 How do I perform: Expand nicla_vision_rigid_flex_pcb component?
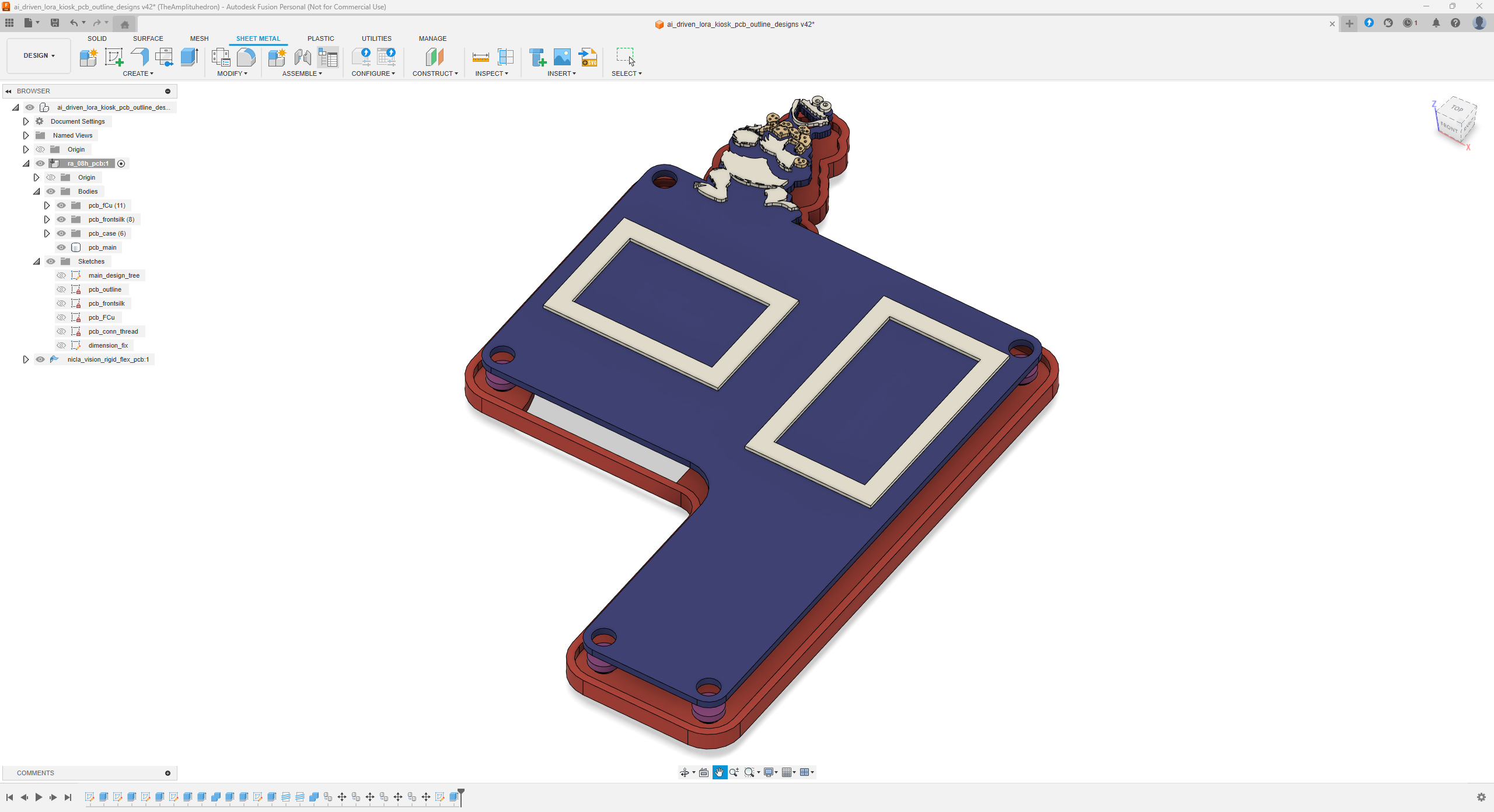[x=26, y=359]
